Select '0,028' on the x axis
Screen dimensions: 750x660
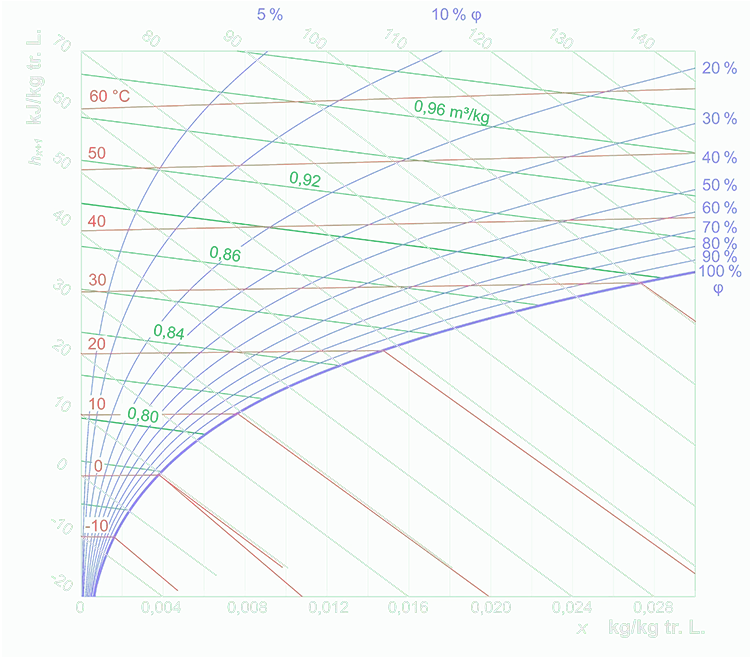point(653,607)
